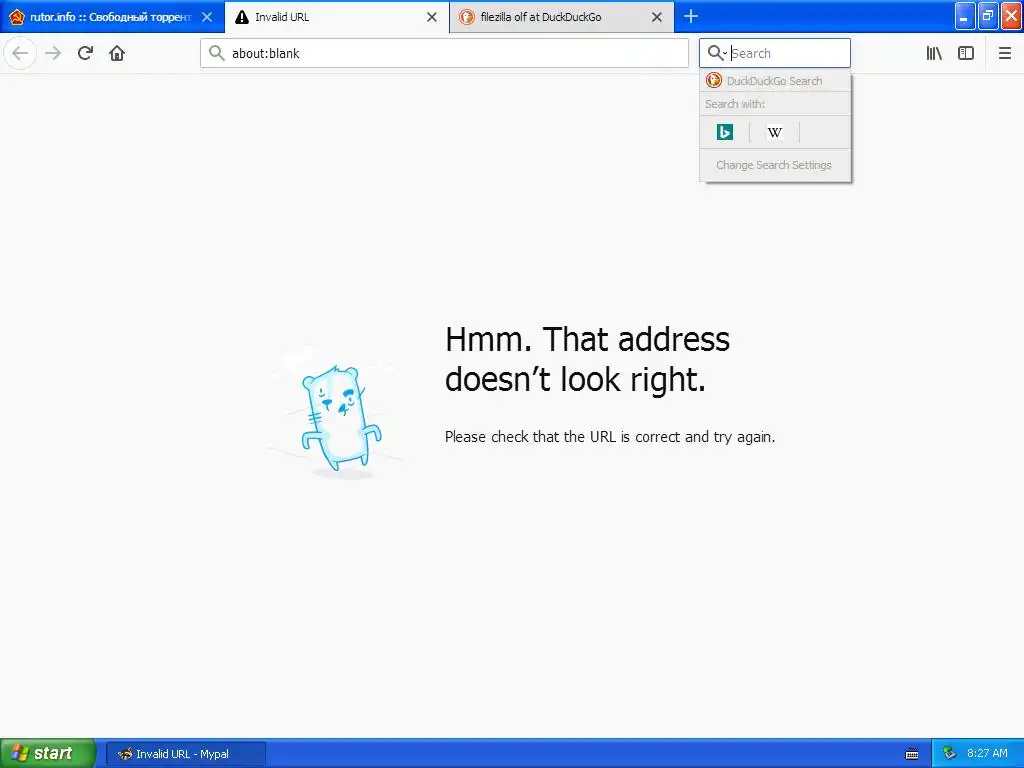Minimize the Mypal browser window
1024x768 pixels.
coord(965,16)
